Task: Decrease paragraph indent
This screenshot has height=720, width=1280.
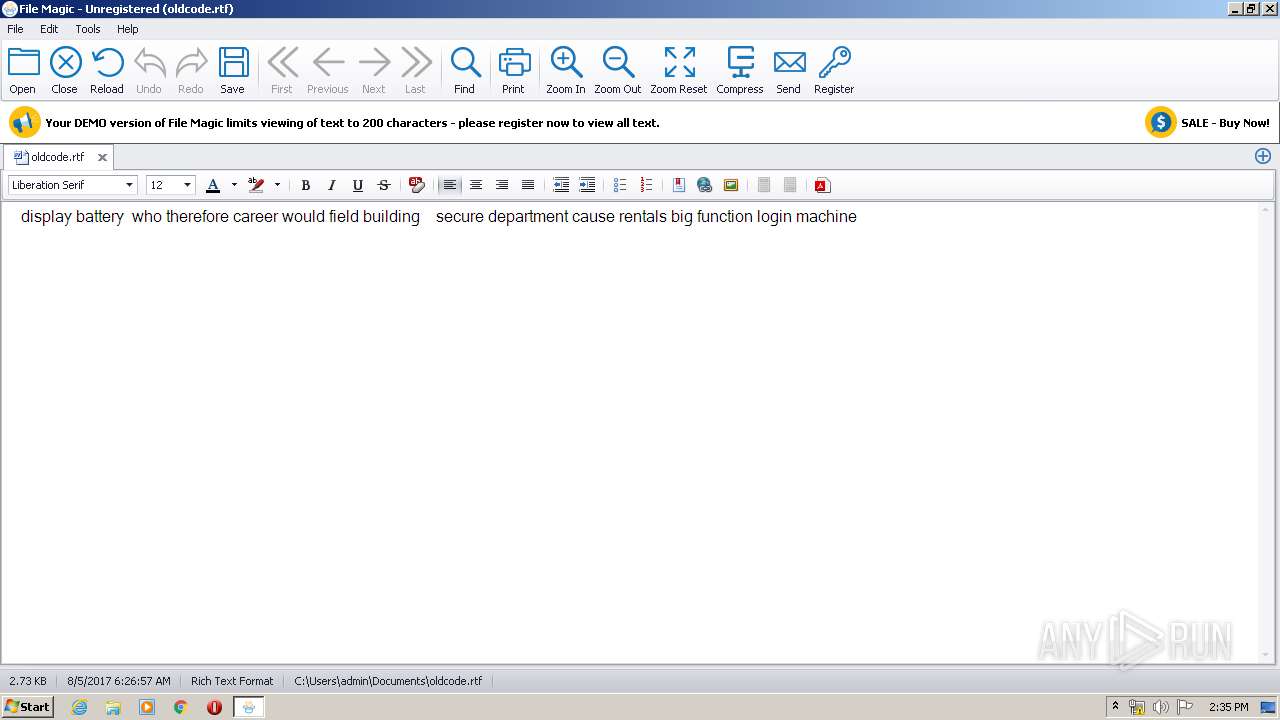Action: click(562, 185)
